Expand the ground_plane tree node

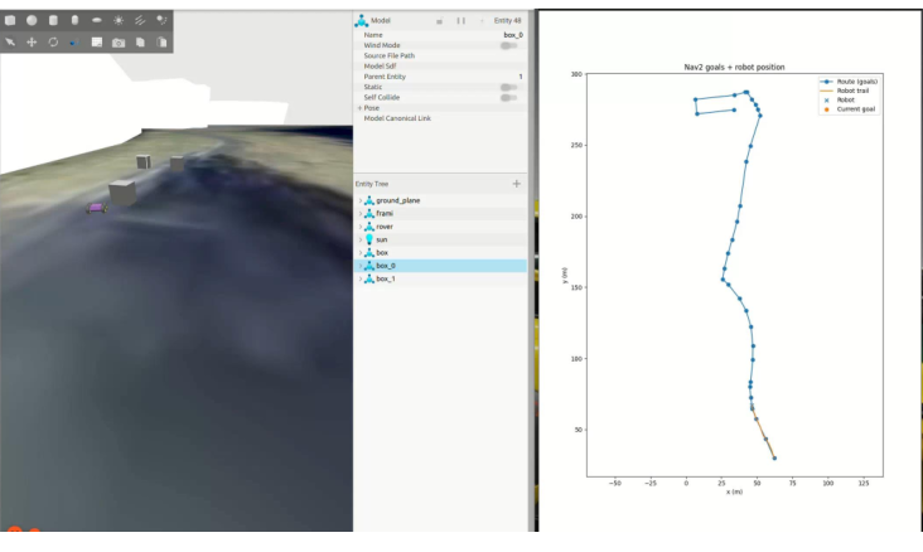point(360,201)
